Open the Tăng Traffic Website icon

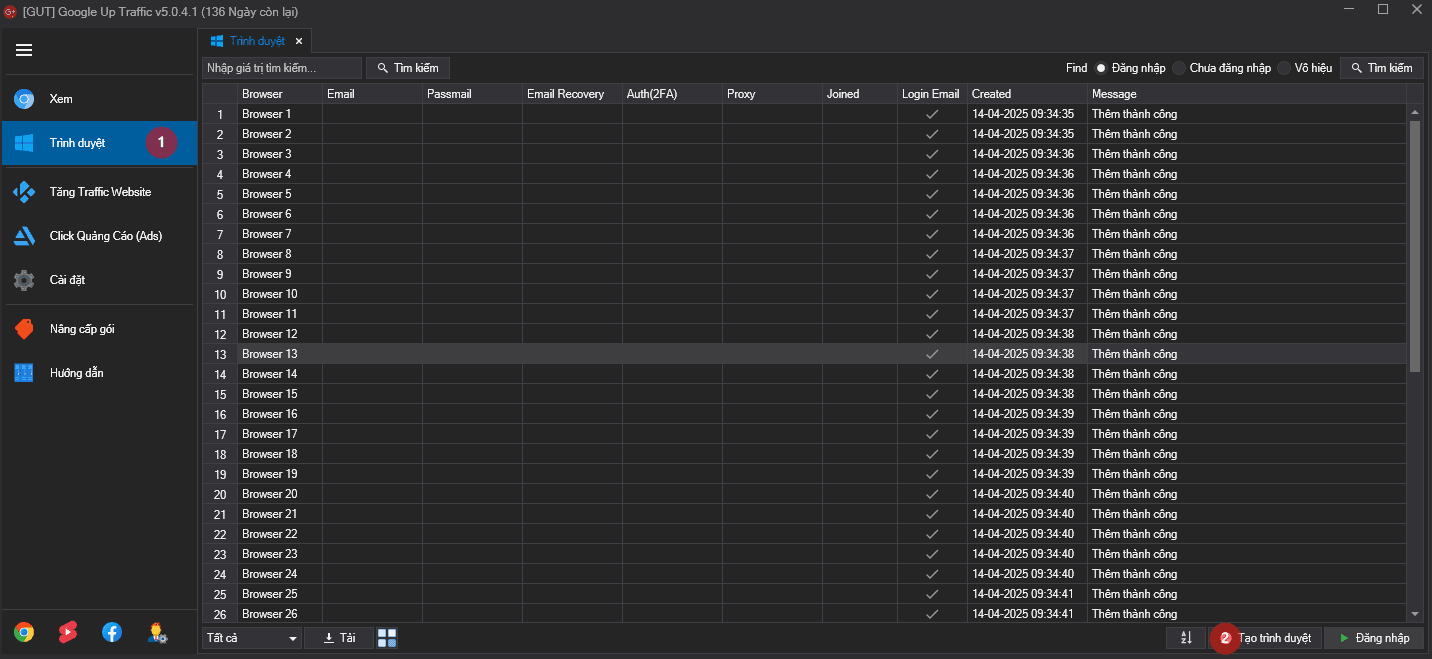(x=24, y=192)
